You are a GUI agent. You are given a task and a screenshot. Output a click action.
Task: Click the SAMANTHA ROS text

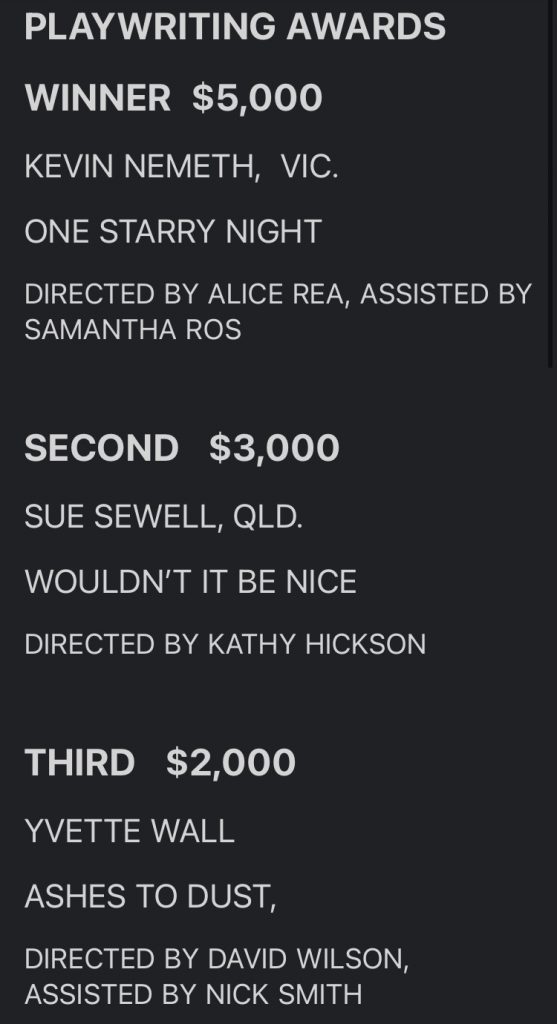133,330
